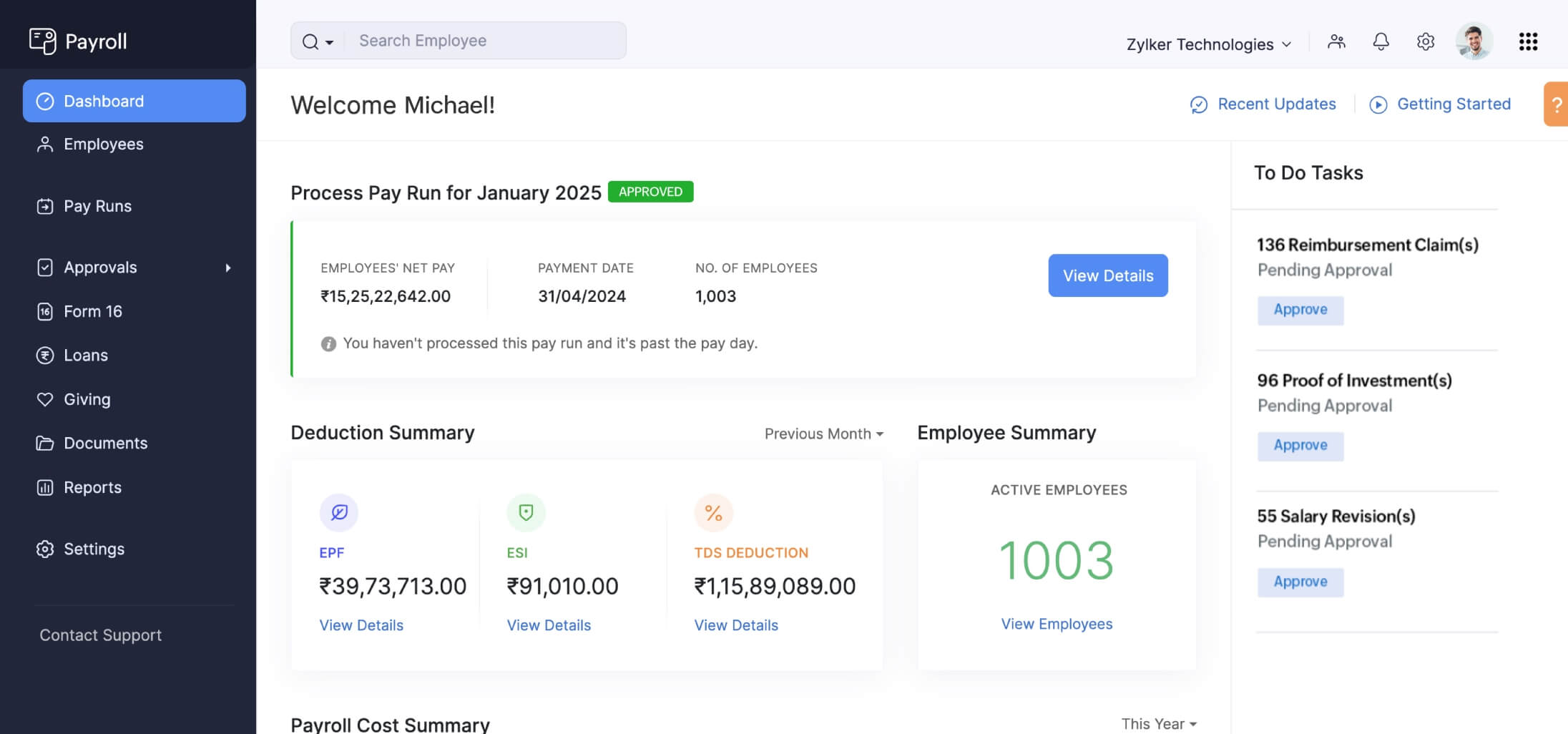Click the TDS percent icon

713,513
